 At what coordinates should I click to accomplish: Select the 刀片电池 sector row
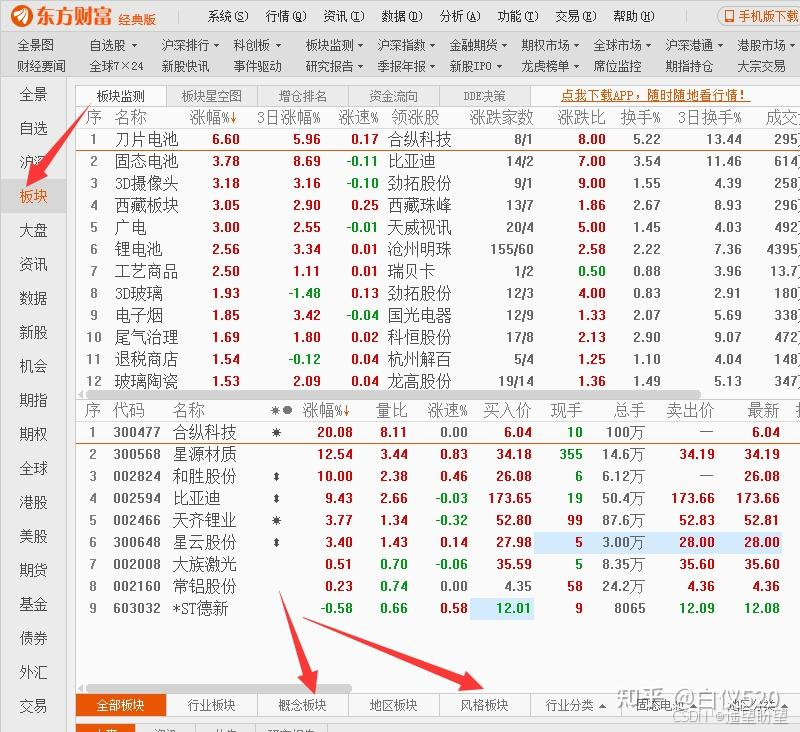(438, 139)
